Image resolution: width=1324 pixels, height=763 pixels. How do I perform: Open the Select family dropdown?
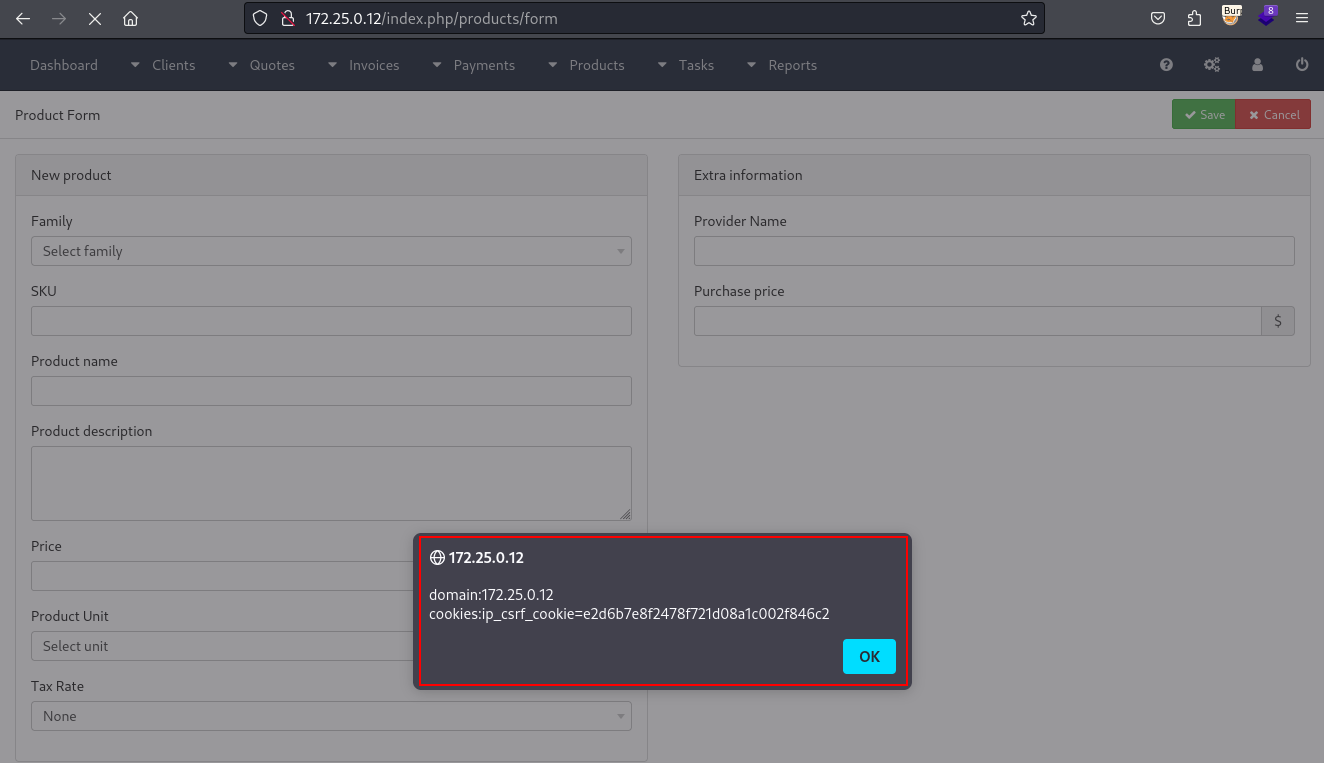click(x=331, y=251)
